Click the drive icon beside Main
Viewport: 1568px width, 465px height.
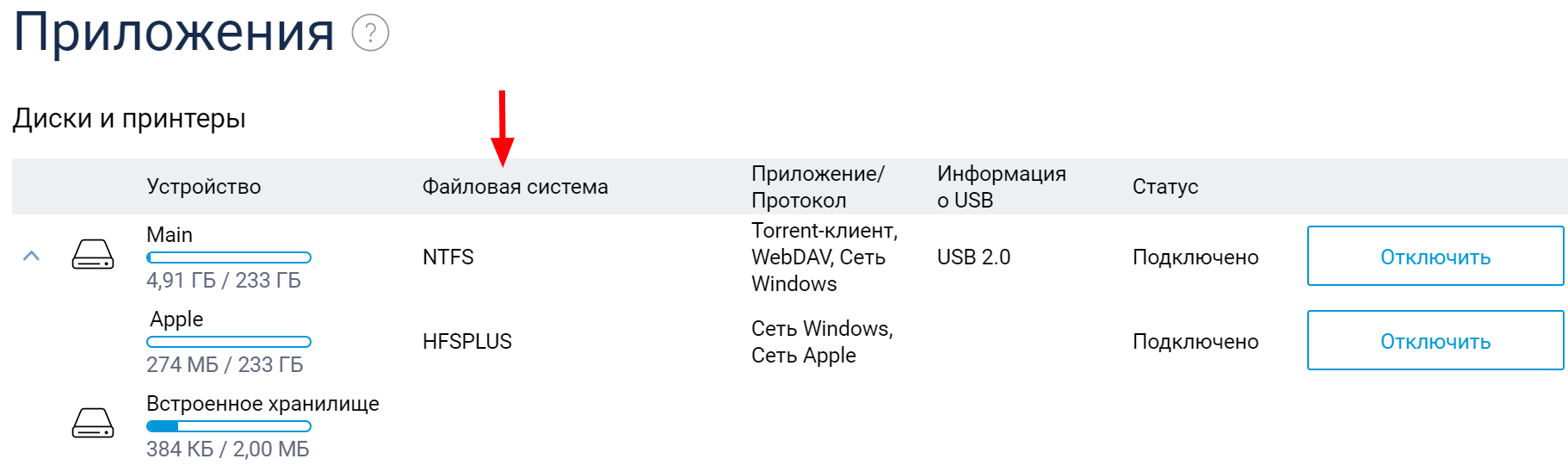[x=93, y=255]
